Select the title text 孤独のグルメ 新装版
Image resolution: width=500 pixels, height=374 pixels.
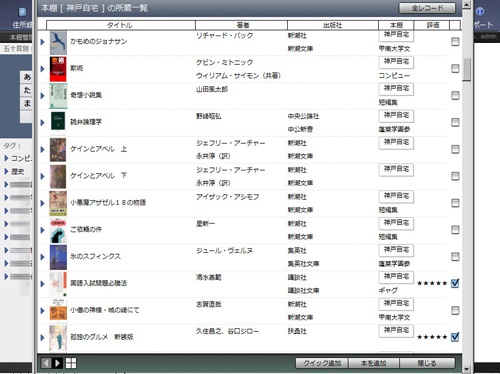pos(102,337)
